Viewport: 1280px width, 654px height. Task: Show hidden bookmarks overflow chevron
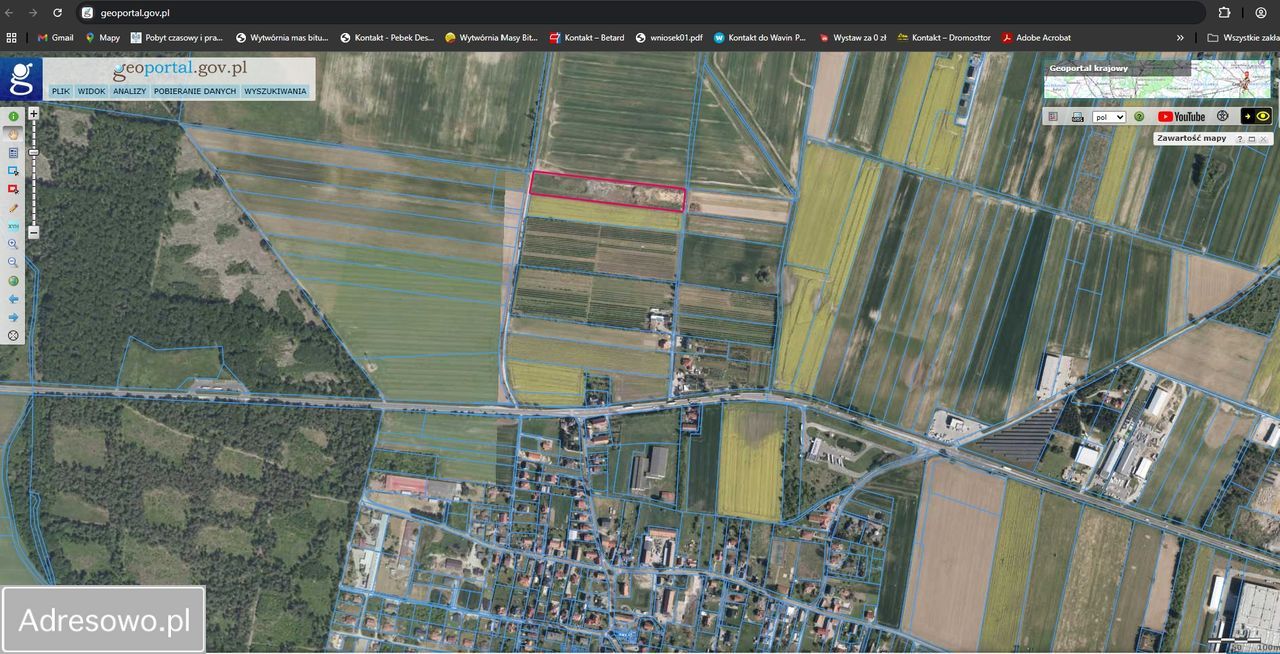[1180, 38]
